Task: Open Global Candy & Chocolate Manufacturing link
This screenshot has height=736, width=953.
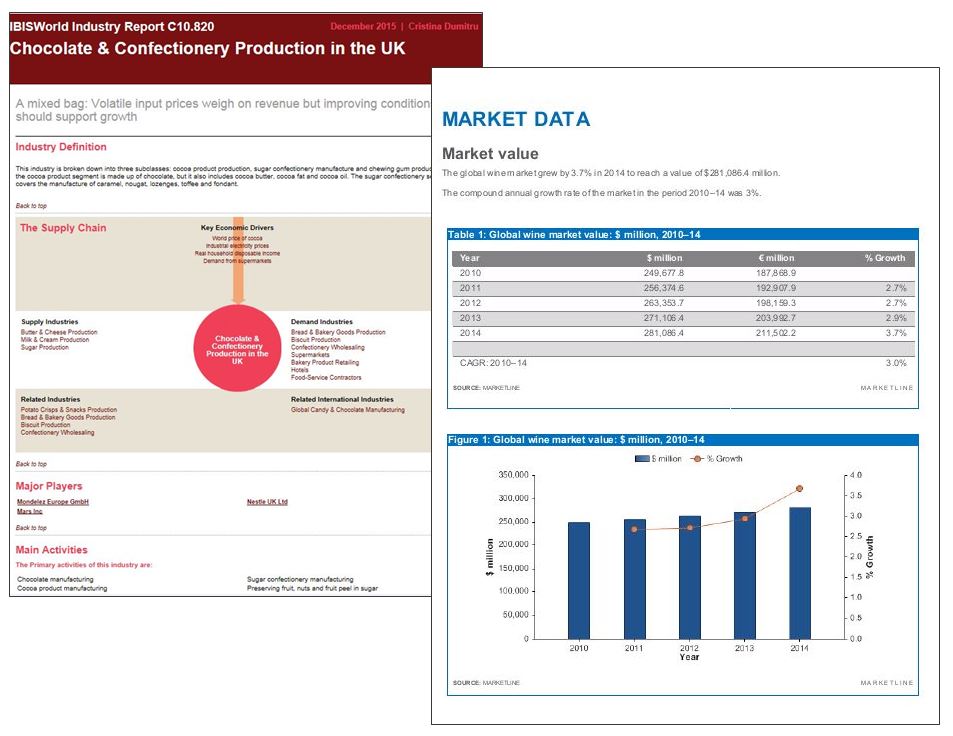Action: 347,410
